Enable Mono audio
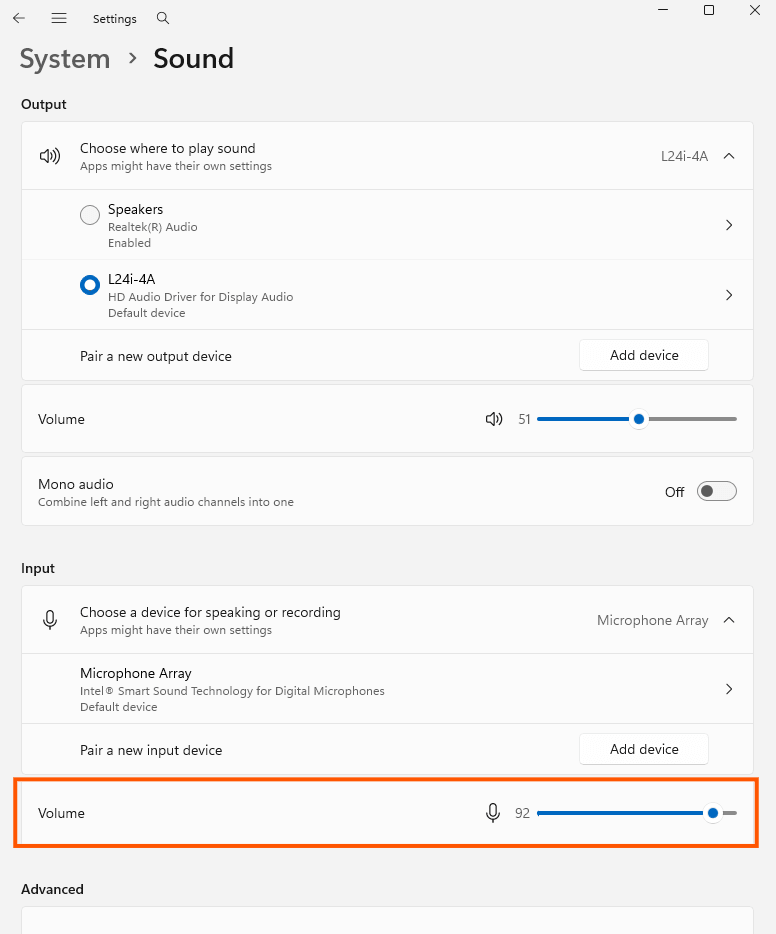The width and height of the screenshot is (776, 934). [716, 491]
